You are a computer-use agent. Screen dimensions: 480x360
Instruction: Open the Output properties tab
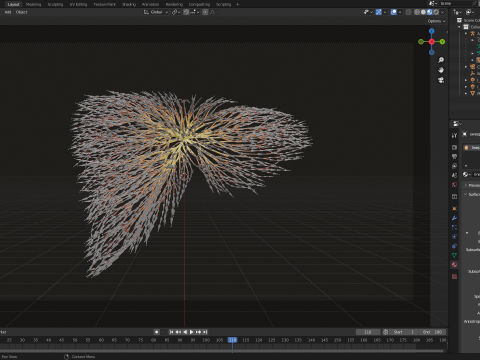point(454,156)
